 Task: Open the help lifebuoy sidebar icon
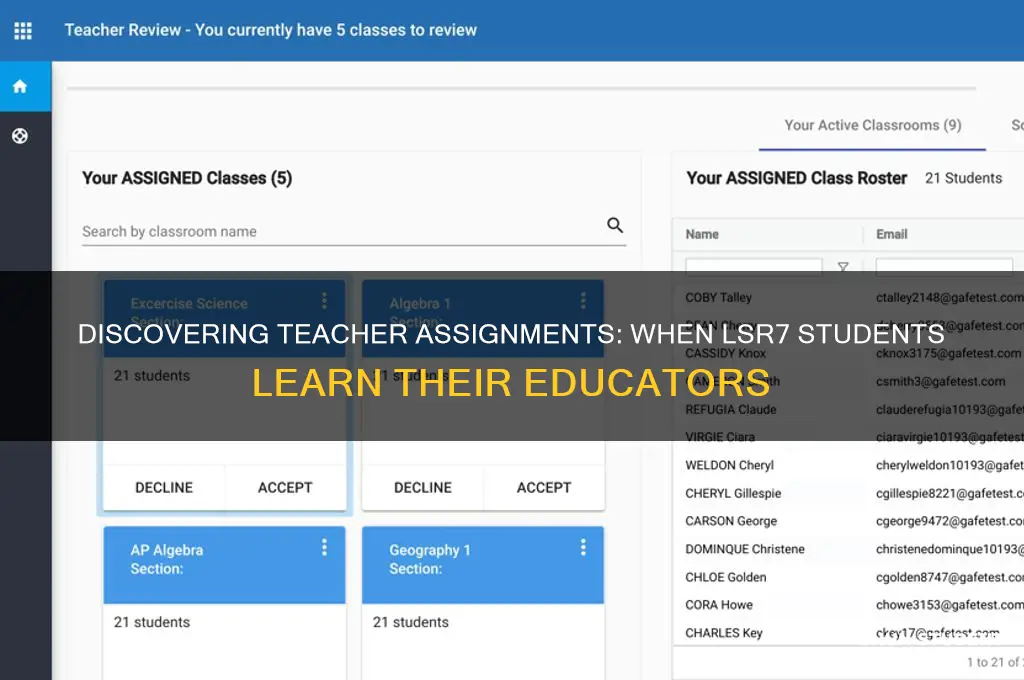coord(20,136)
